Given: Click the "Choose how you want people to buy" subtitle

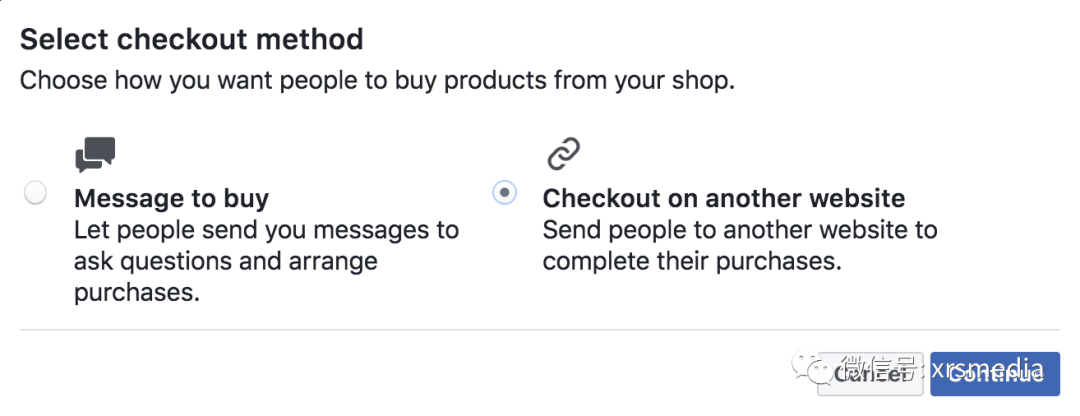Looking at the screenshot, I should click(377, 81).
